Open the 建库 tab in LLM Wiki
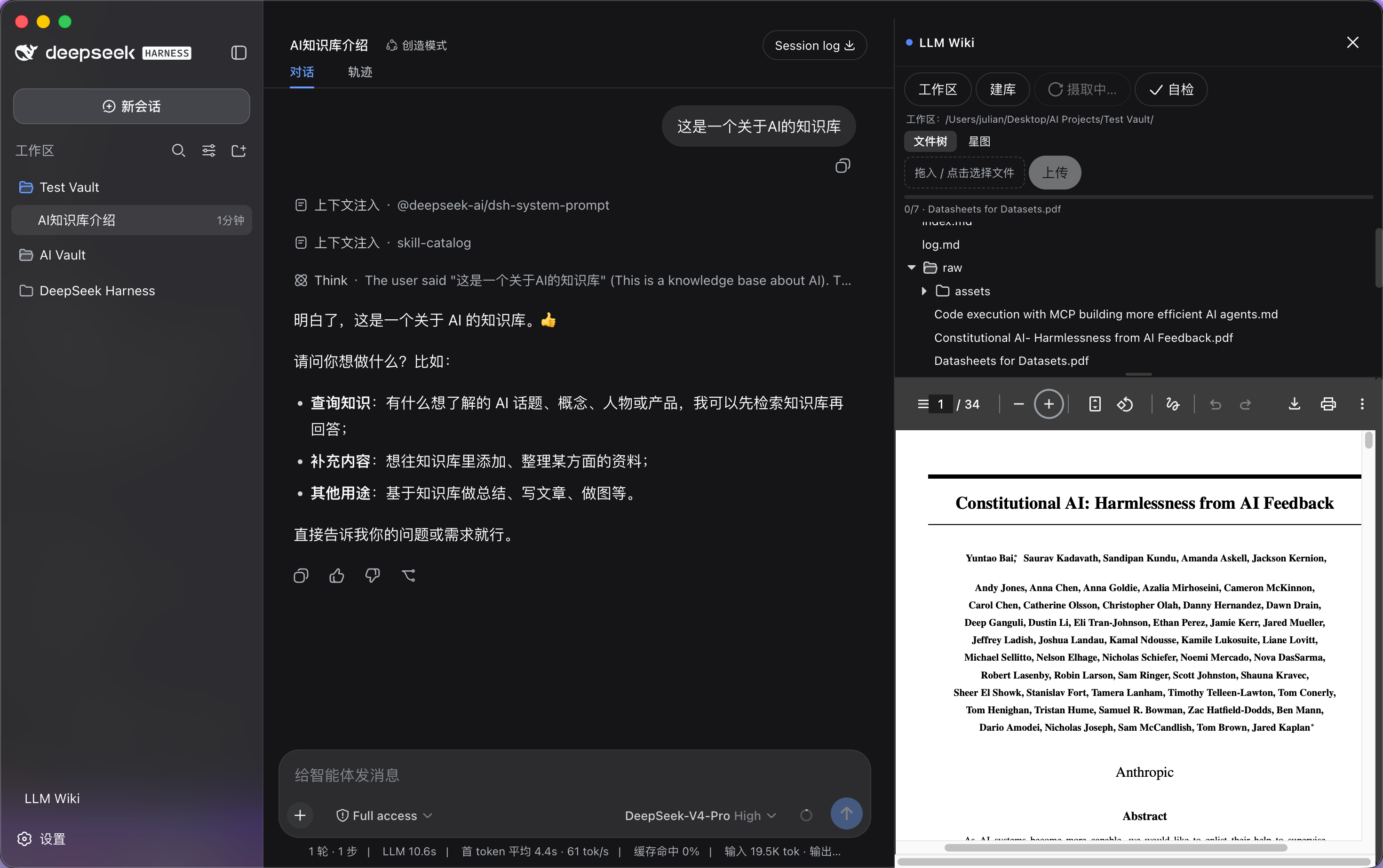This screenshot has height=868, width=1383. (1002, 89)
